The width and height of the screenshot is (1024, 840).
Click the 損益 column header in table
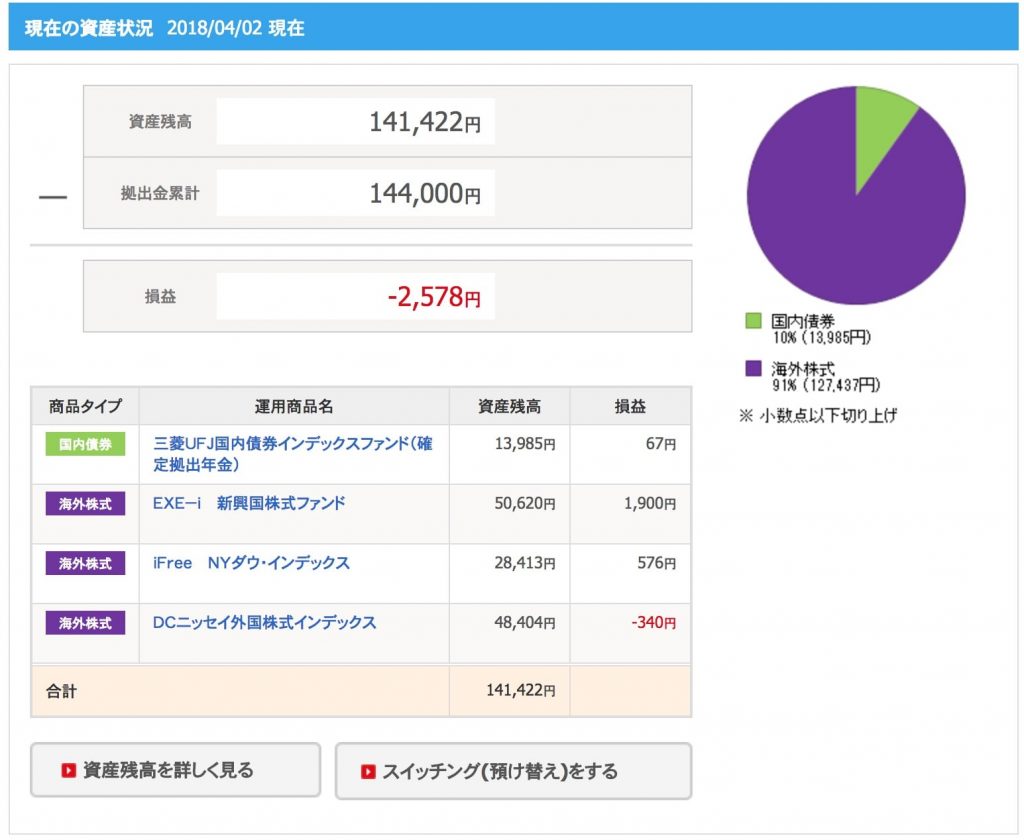point(630,406)
